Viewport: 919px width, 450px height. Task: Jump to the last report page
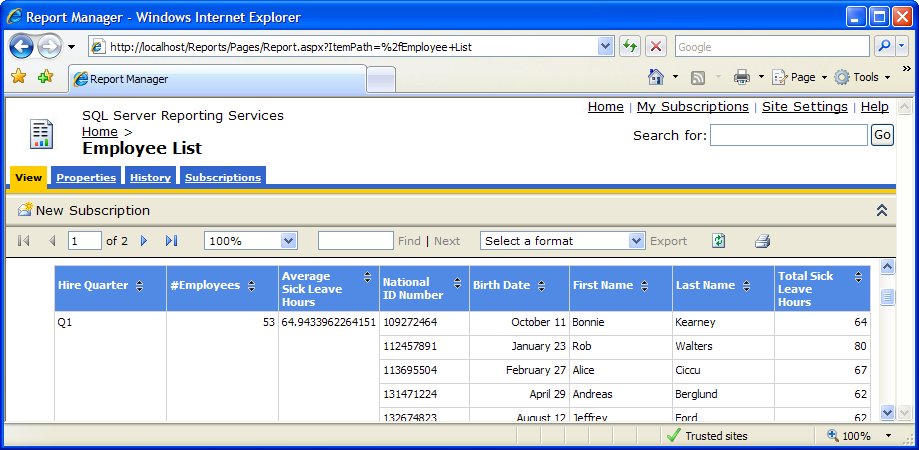coord(171,241)
